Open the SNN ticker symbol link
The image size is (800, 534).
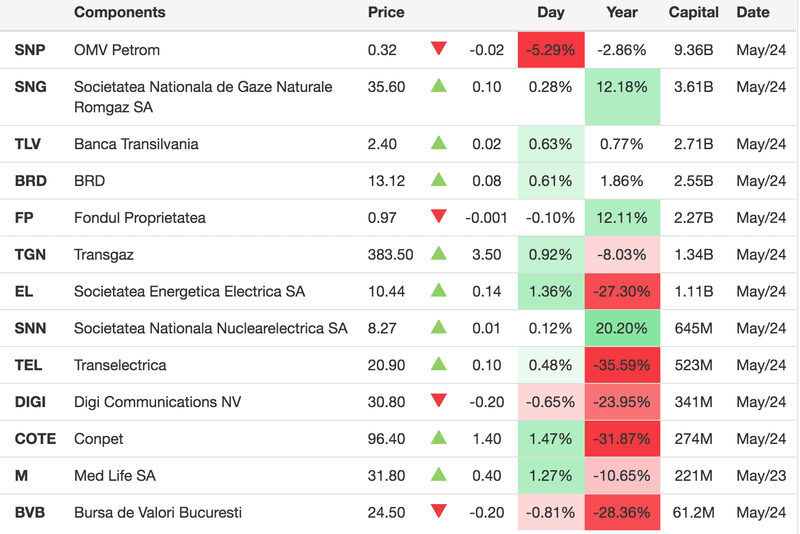(30, 328)
